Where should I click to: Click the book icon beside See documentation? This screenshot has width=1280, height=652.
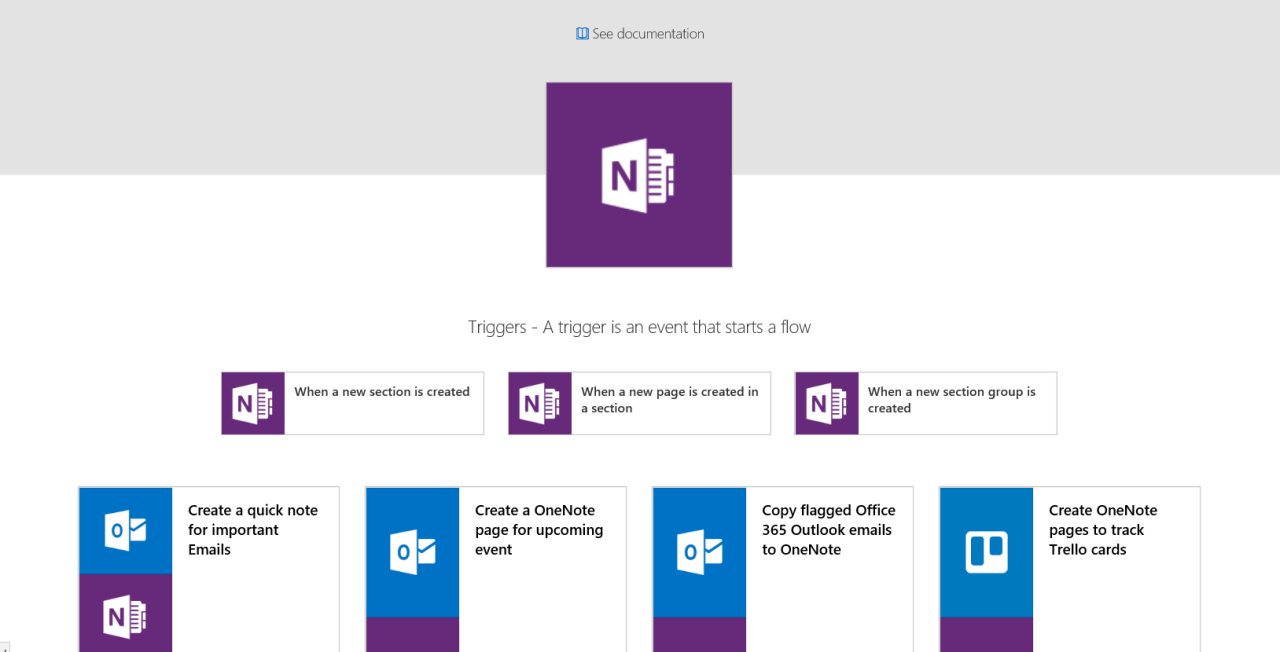[582, 34]
